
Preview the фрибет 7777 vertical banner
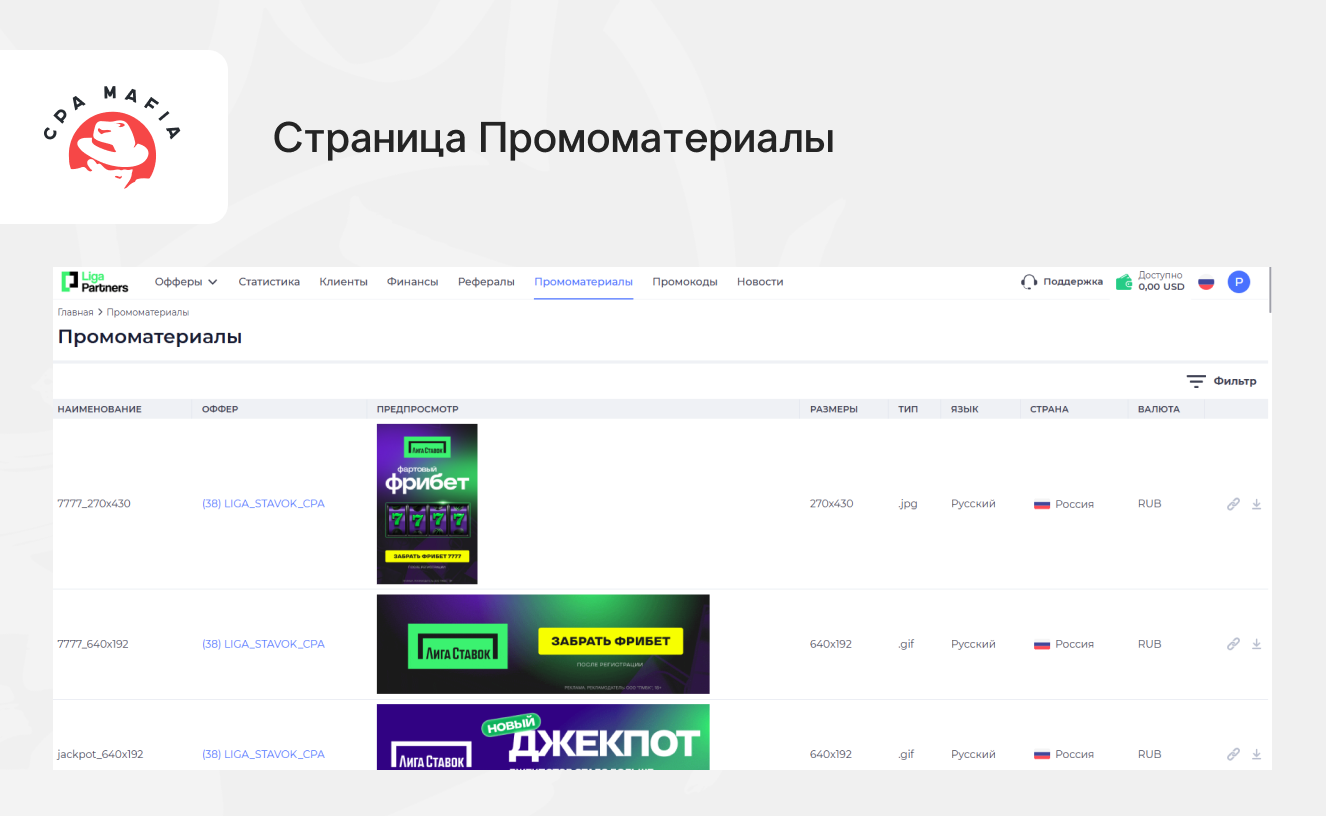click(x=427, y=504)
